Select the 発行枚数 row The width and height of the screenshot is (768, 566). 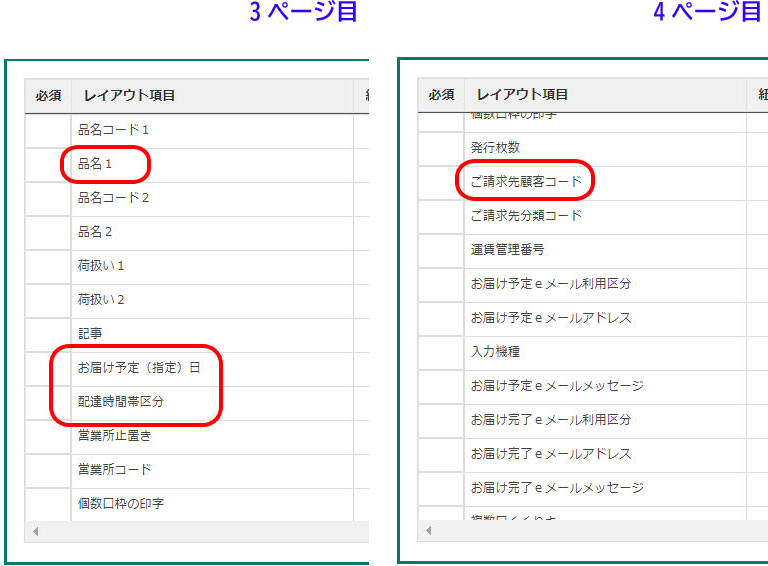click(x=495, y=148)
